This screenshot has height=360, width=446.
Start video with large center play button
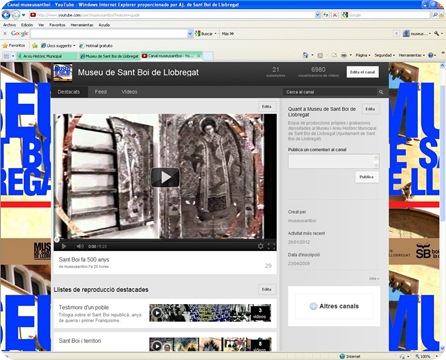(165, 177)
